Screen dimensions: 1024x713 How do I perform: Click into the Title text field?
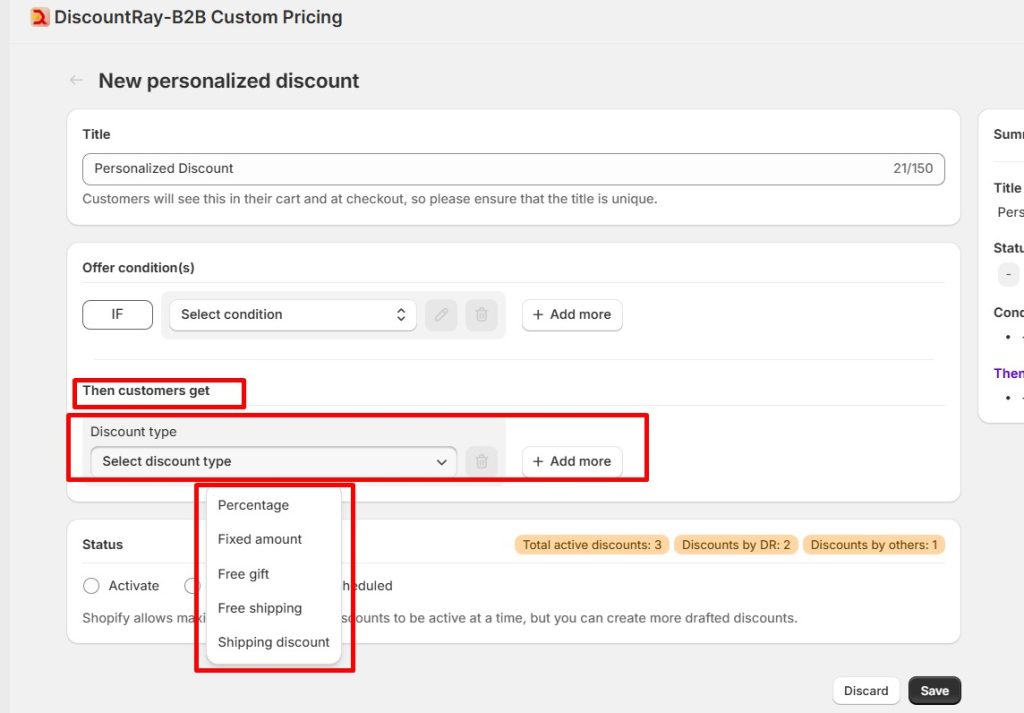(480, 169)
